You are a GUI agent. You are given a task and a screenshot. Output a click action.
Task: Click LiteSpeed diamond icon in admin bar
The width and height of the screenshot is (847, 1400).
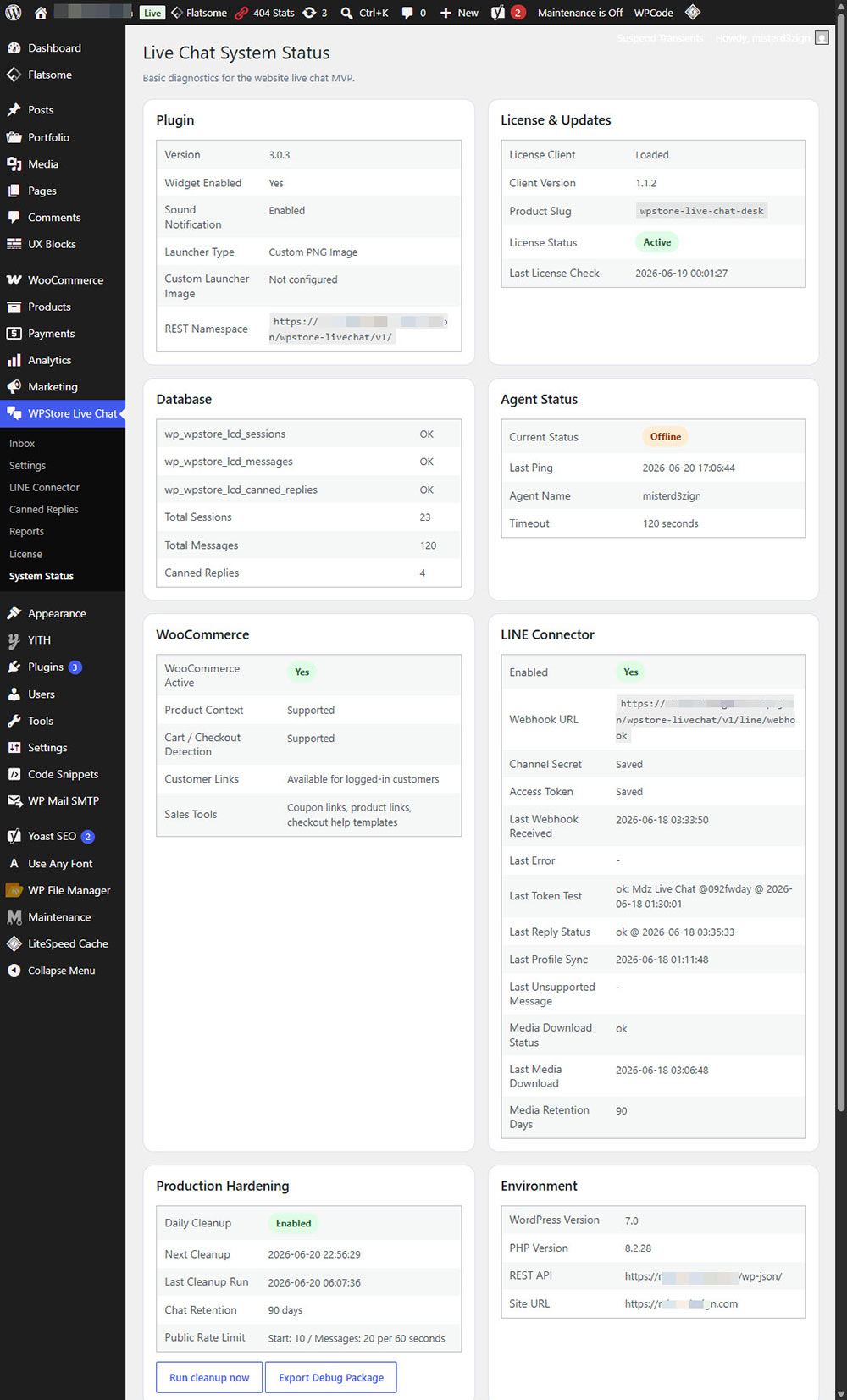click(x=693, y=13)
